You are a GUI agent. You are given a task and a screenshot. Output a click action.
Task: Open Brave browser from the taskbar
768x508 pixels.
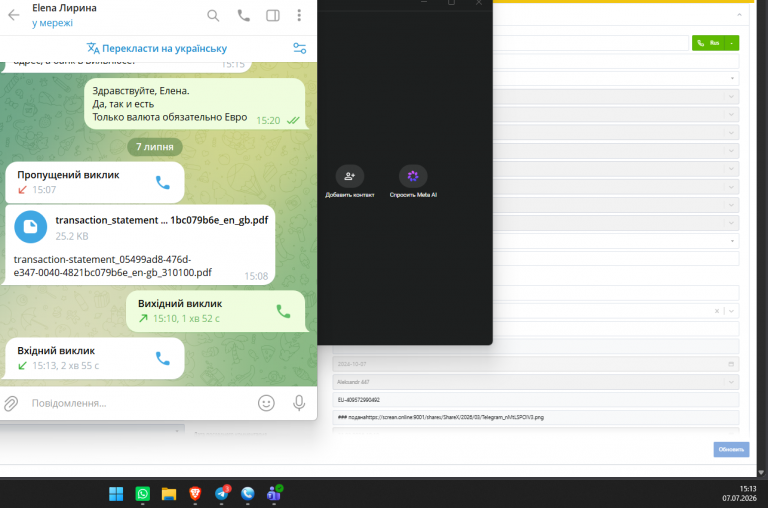pos(195,494)
